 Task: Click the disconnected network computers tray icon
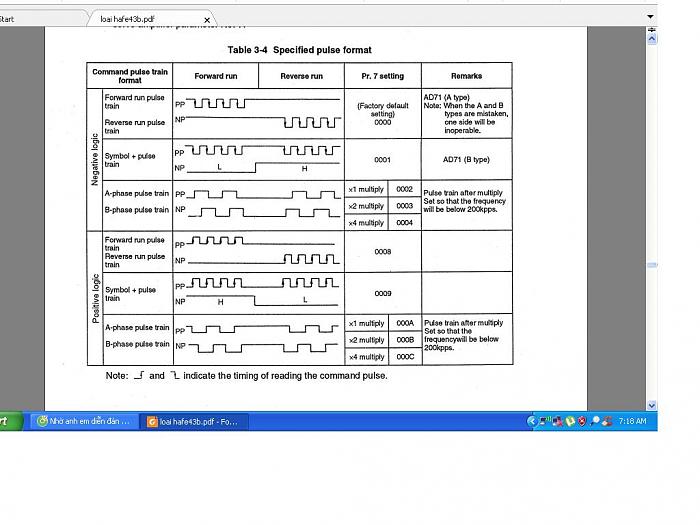pos(557,421)
